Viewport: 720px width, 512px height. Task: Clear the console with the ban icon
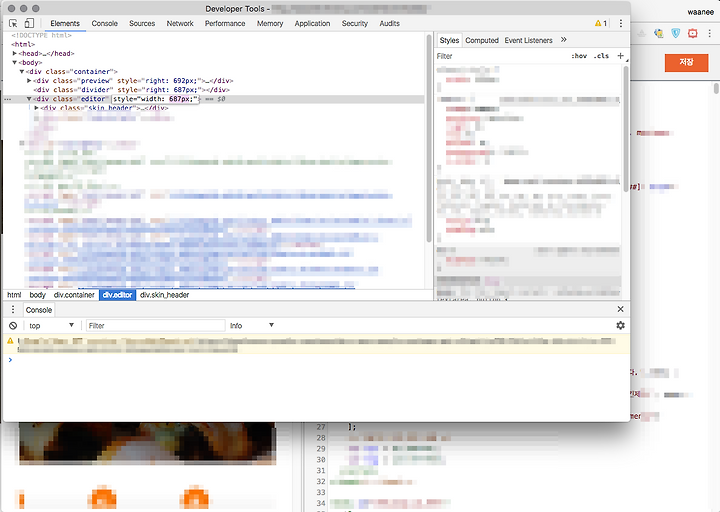(13, 326)
